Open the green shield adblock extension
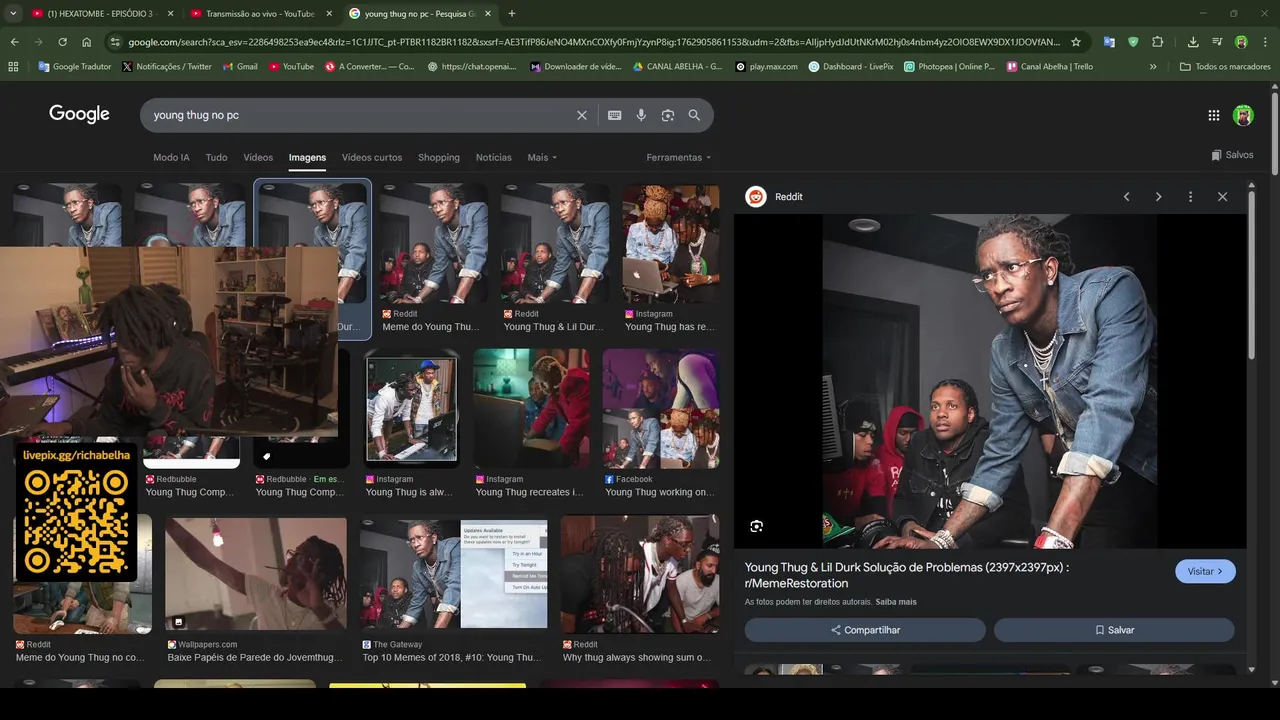The height and width of the screenshot is (720, 1280). (1133, 42)
